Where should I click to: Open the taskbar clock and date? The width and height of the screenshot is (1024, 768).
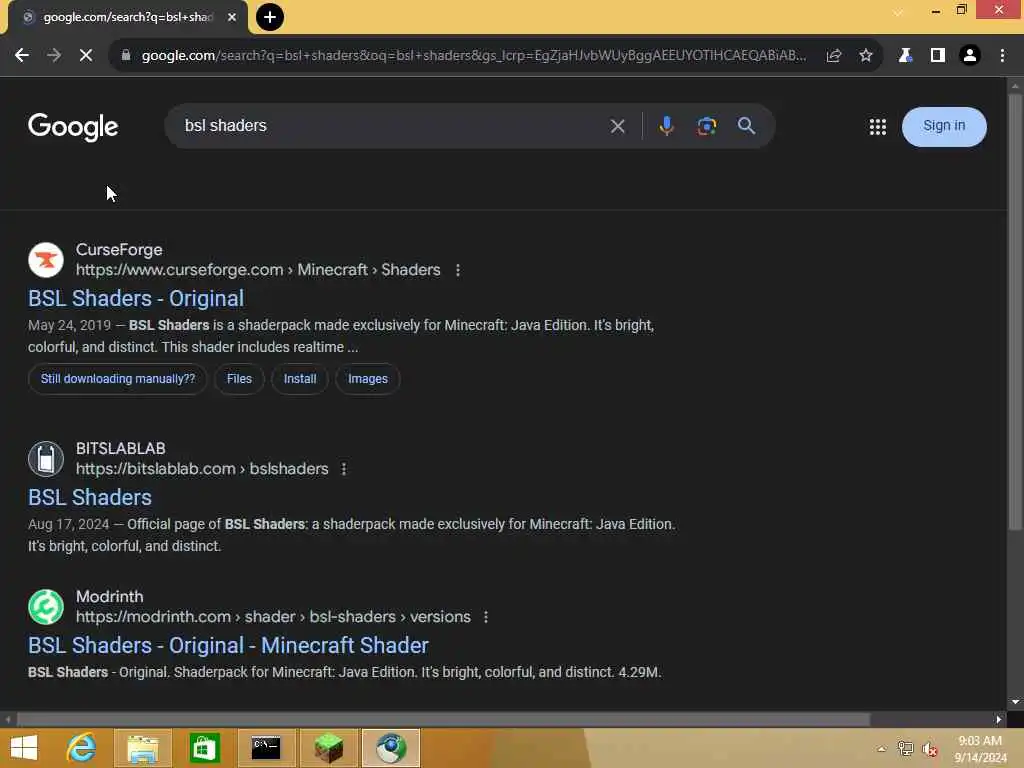[980, 749]
